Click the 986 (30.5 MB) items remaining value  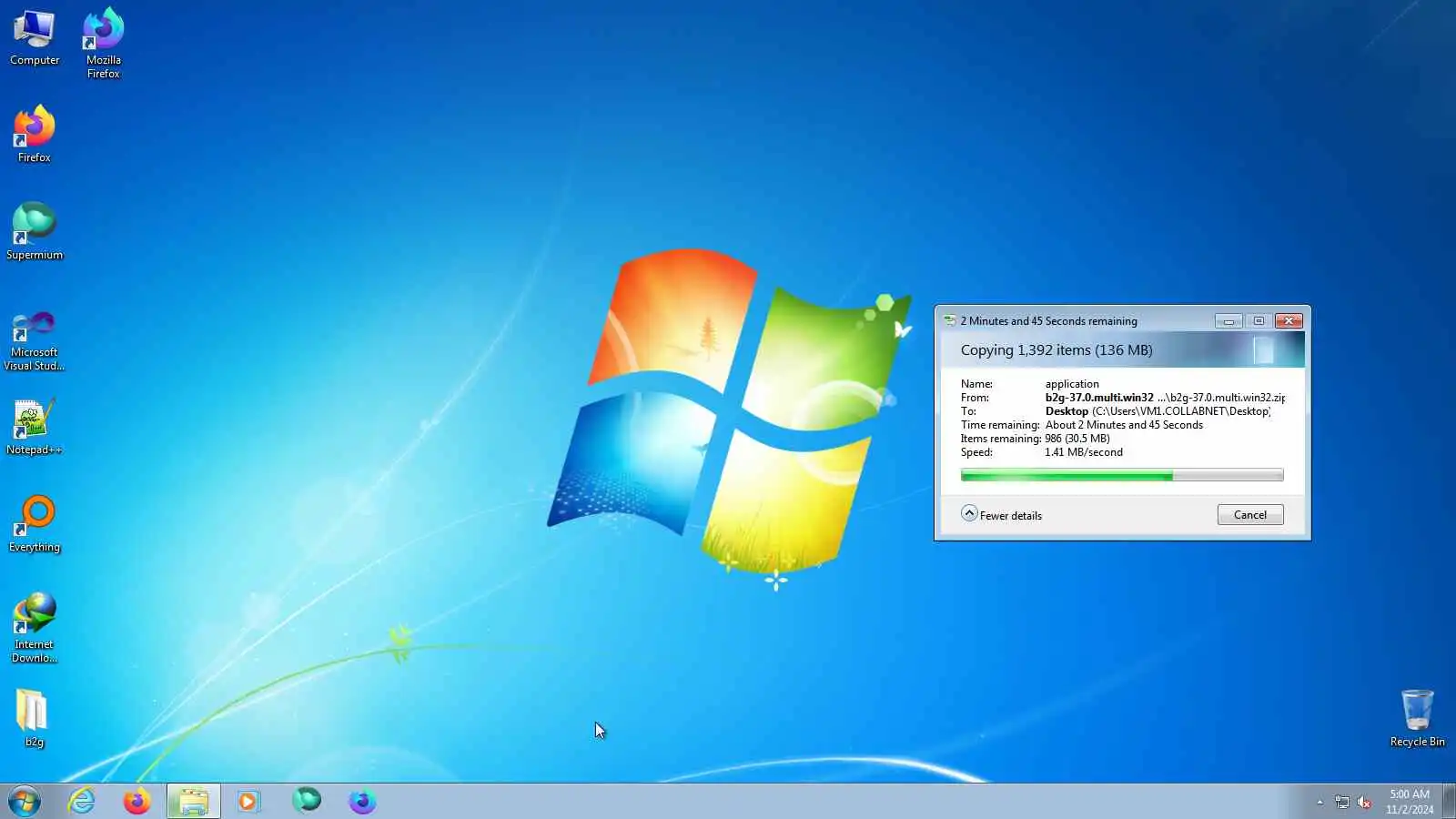(1077, 439)
